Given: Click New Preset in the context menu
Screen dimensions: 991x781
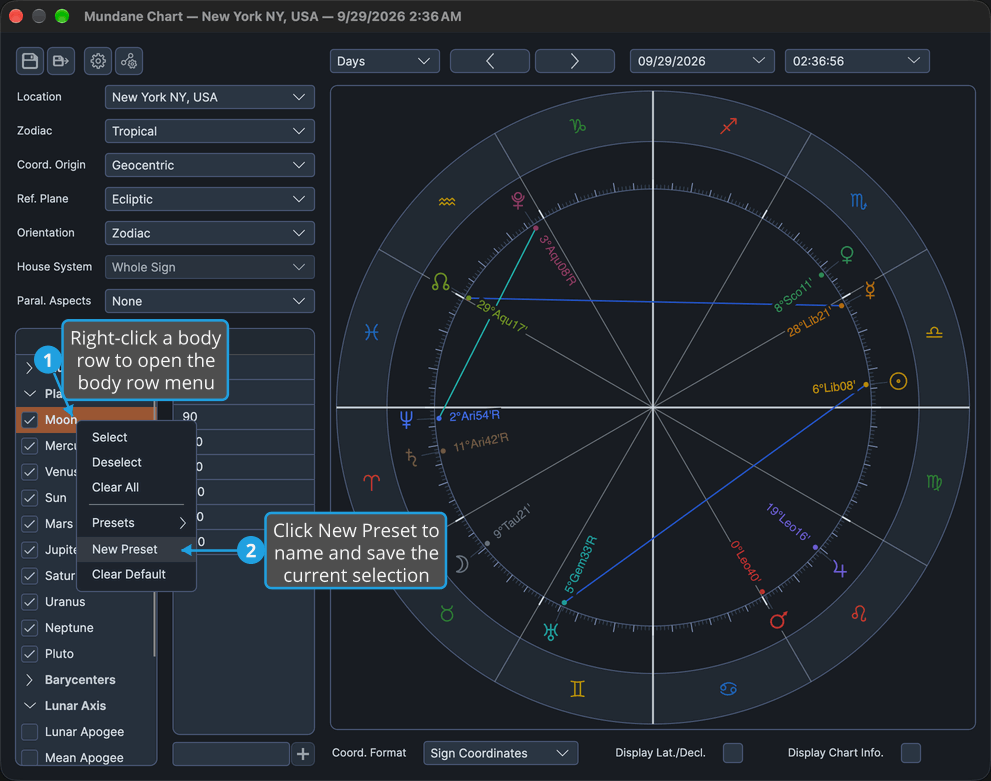Looking at the screenshot, I should (x=137, y=550).
